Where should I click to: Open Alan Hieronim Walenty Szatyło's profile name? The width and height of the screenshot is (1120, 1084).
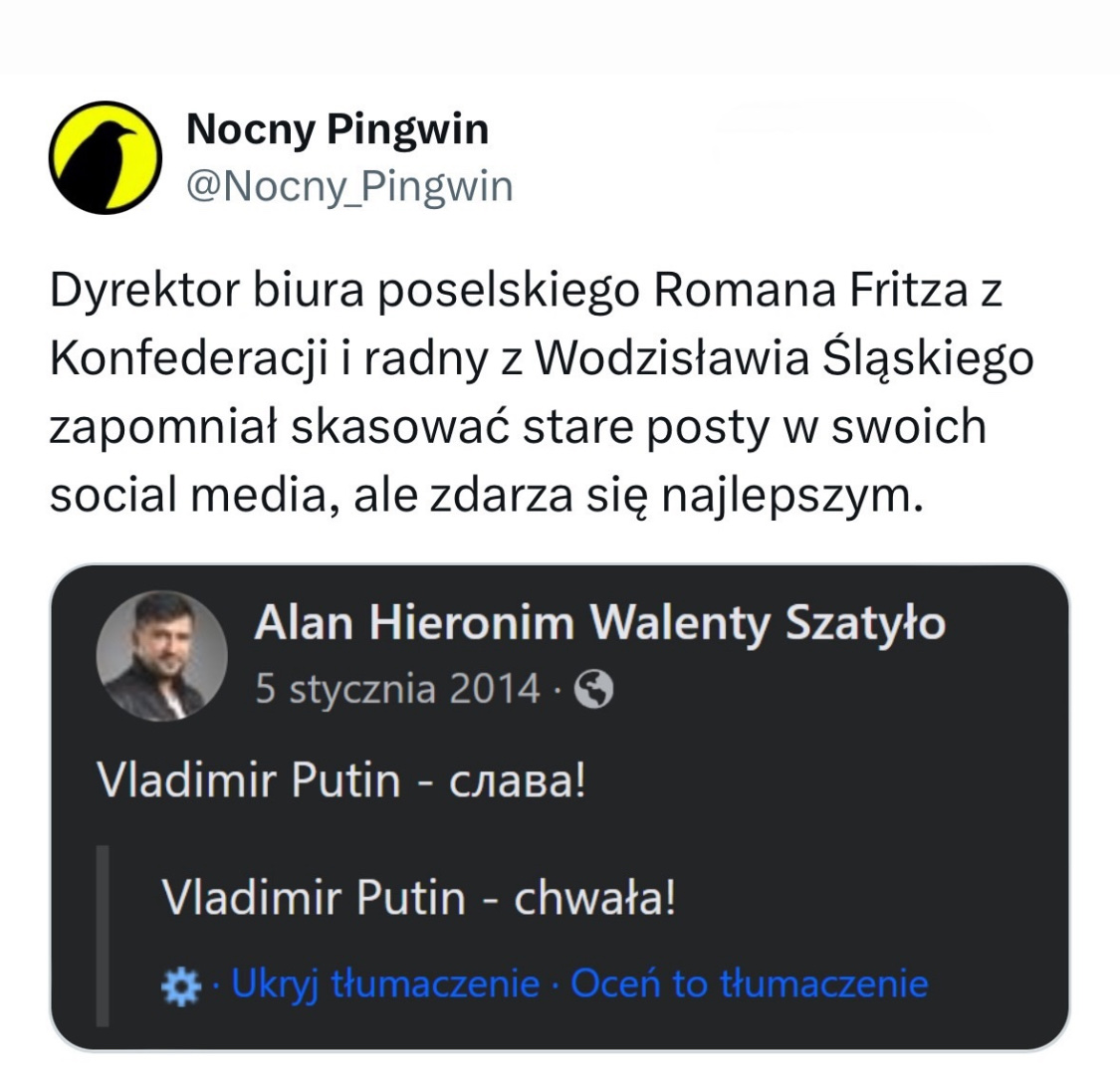599,624
